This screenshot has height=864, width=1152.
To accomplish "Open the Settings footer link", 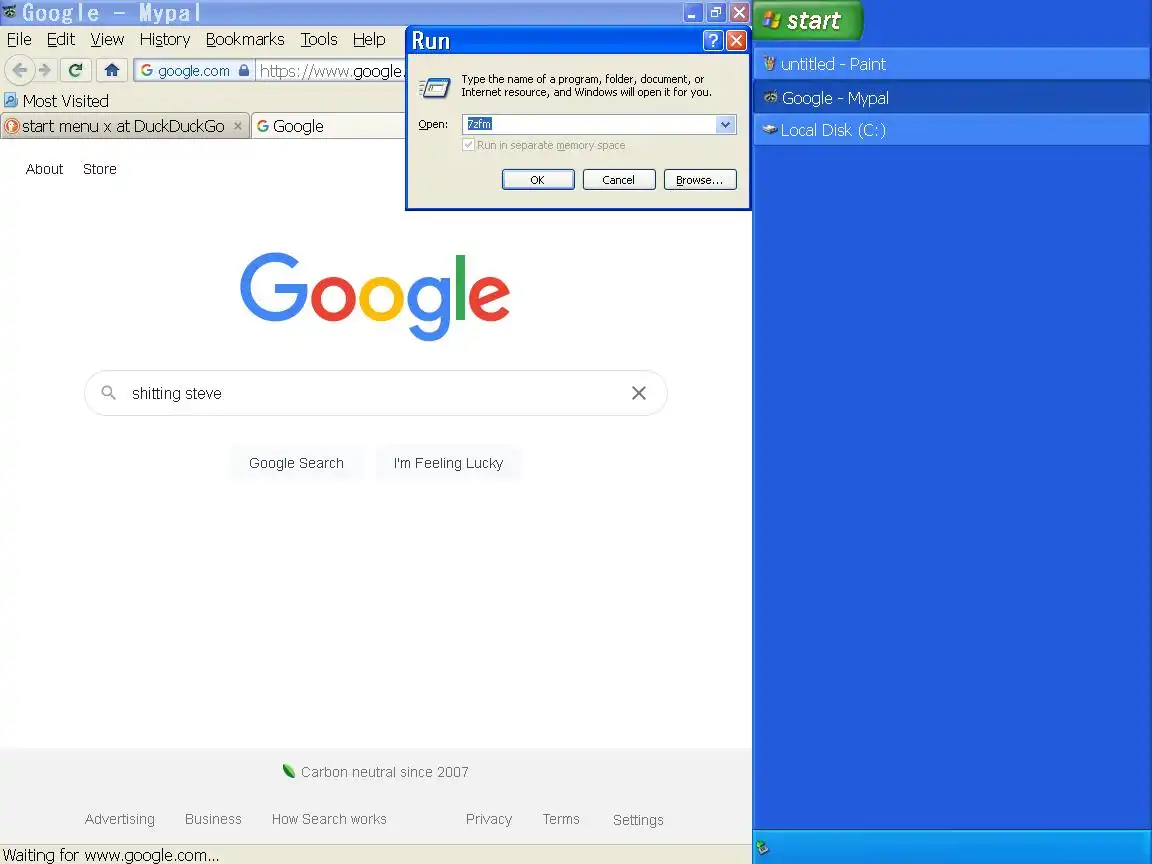I will pos(638,819).
